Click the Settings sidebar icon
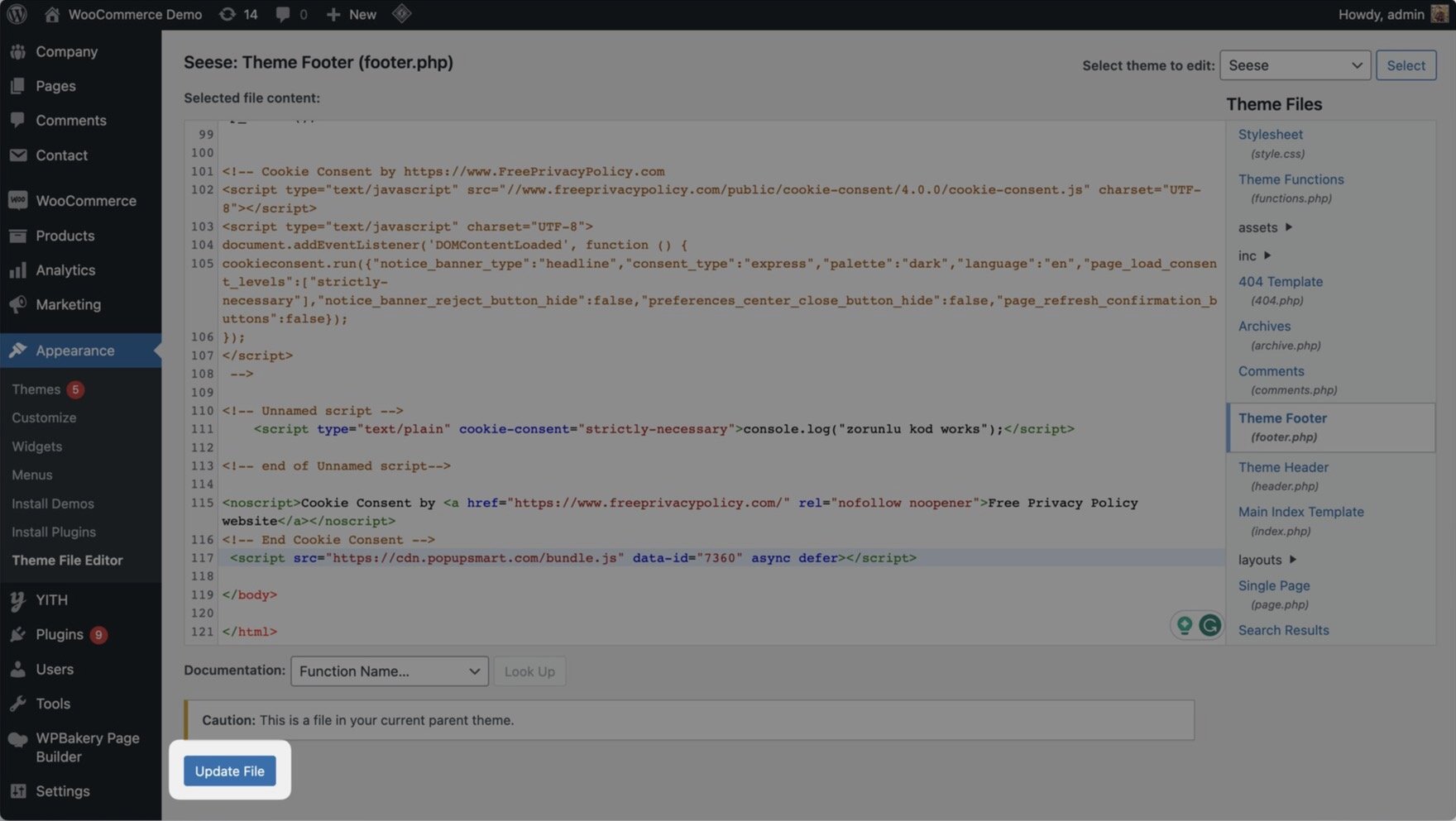The image size is (1456, 821). [17, 791]
